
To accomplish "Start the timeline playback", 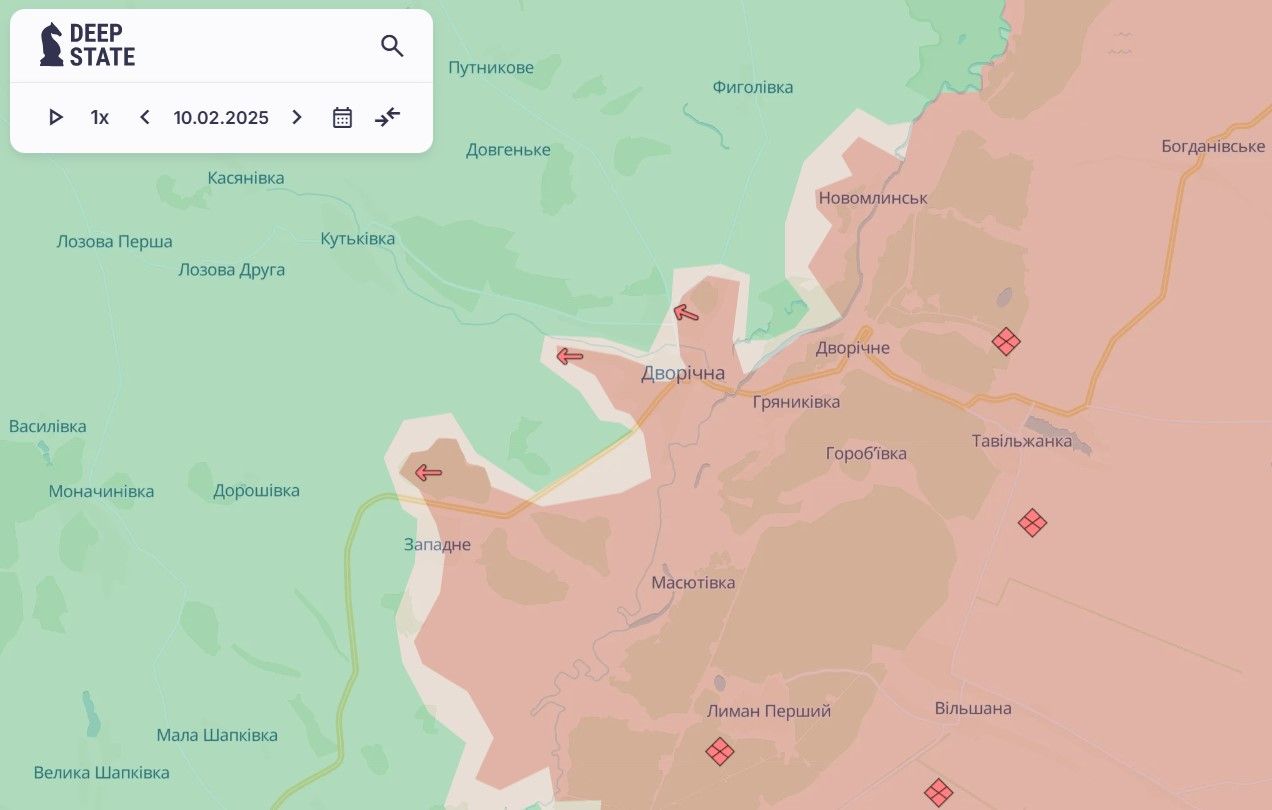I will 56,118.
